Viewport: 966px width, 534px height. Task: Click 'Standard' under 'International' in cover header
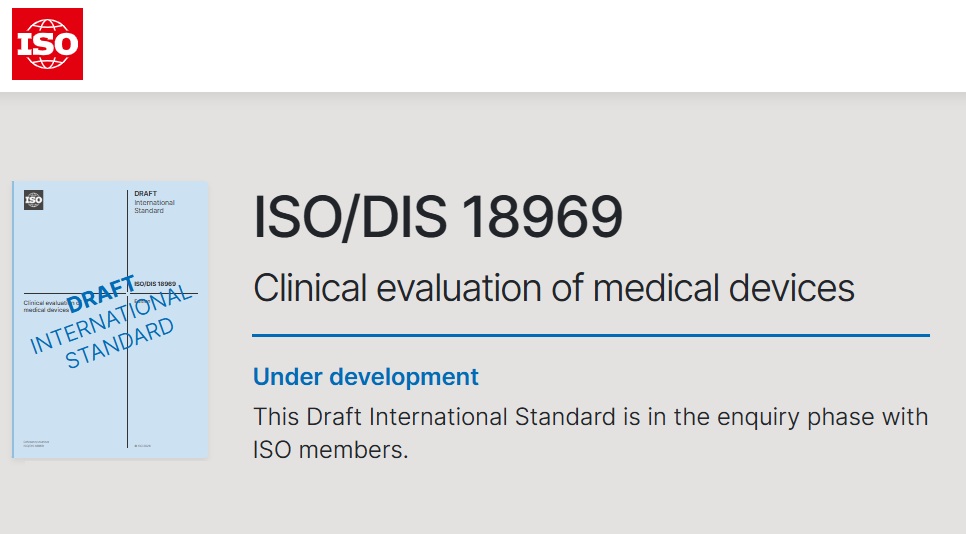(x=149, y=211)
